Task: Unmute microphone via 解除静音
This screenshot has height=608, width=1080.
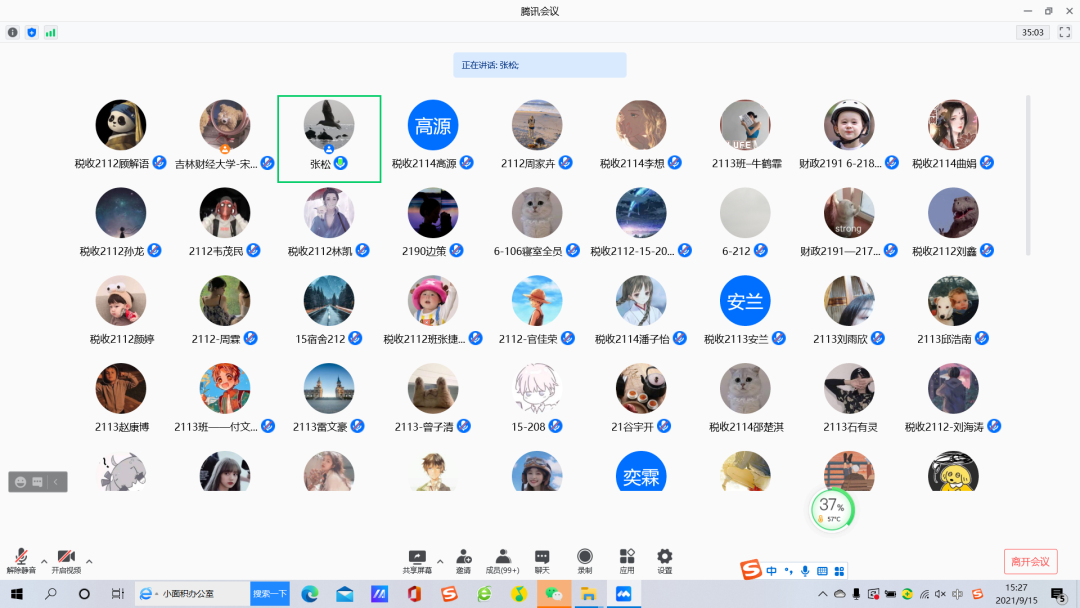Action: pyautogui.click(x=20, y=560)
